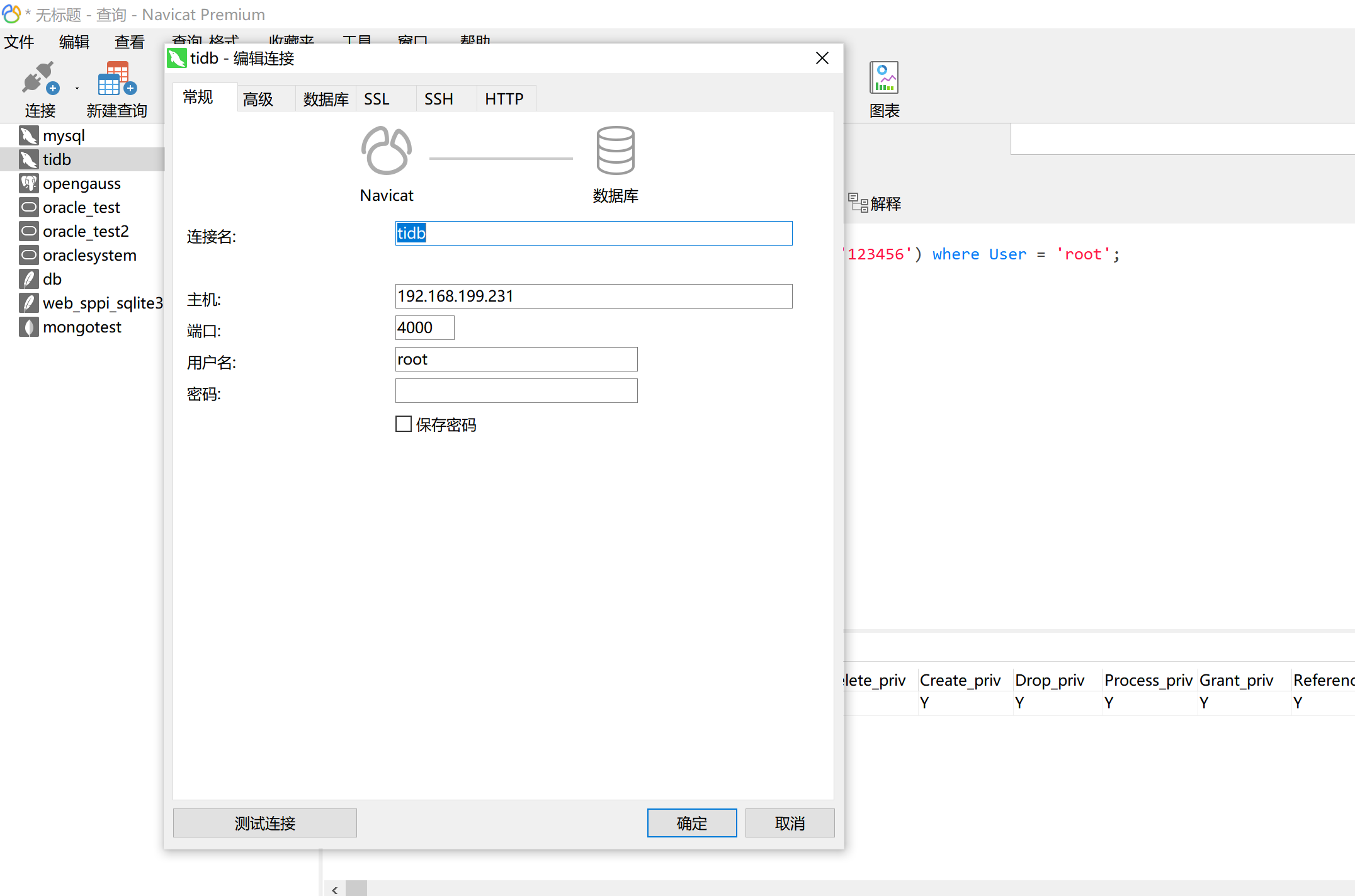This screenshot has height=896, width=1355.
Task: Click into the Password (密码) input field
Action: pos(516,391)
